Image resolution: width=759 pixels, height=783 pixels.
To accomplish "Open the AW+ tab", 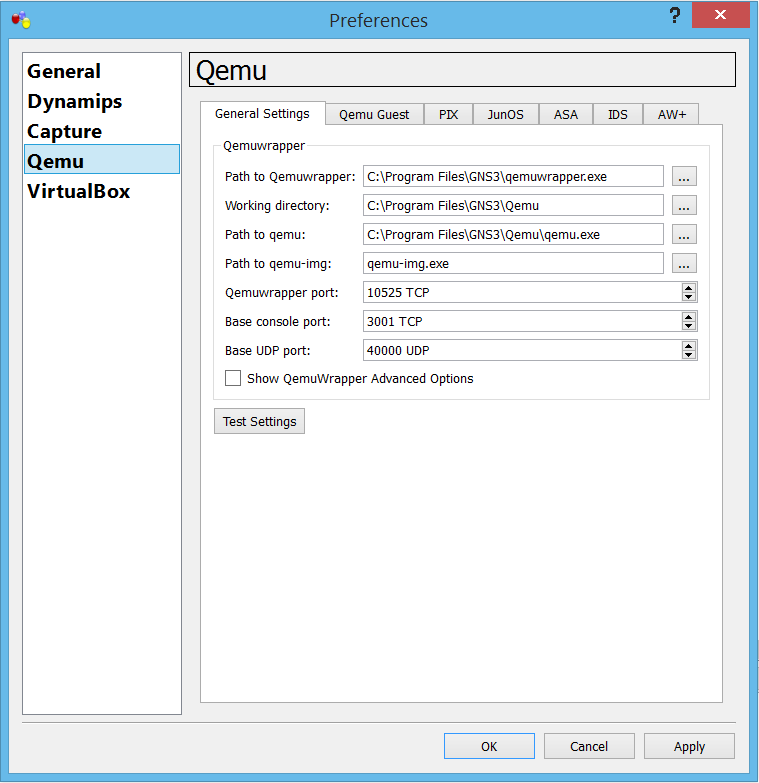I will (x=671, y=114).
